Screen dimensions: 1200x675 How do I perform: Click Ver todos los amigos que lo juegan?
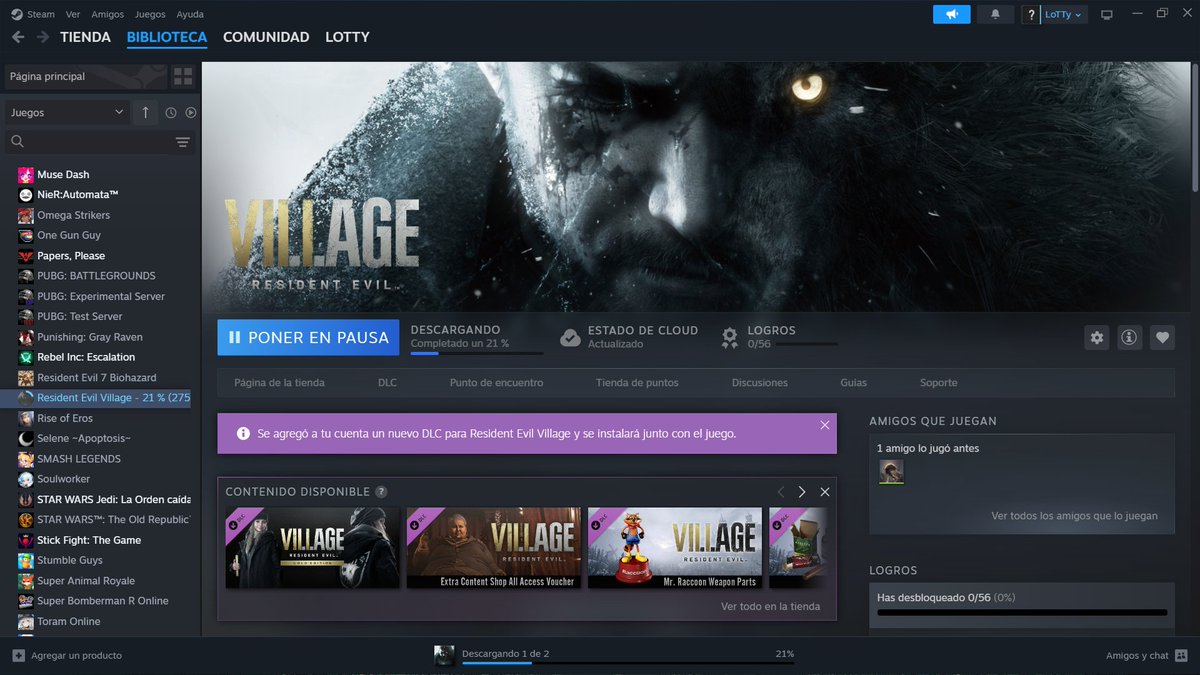[x=1074, y=516]
